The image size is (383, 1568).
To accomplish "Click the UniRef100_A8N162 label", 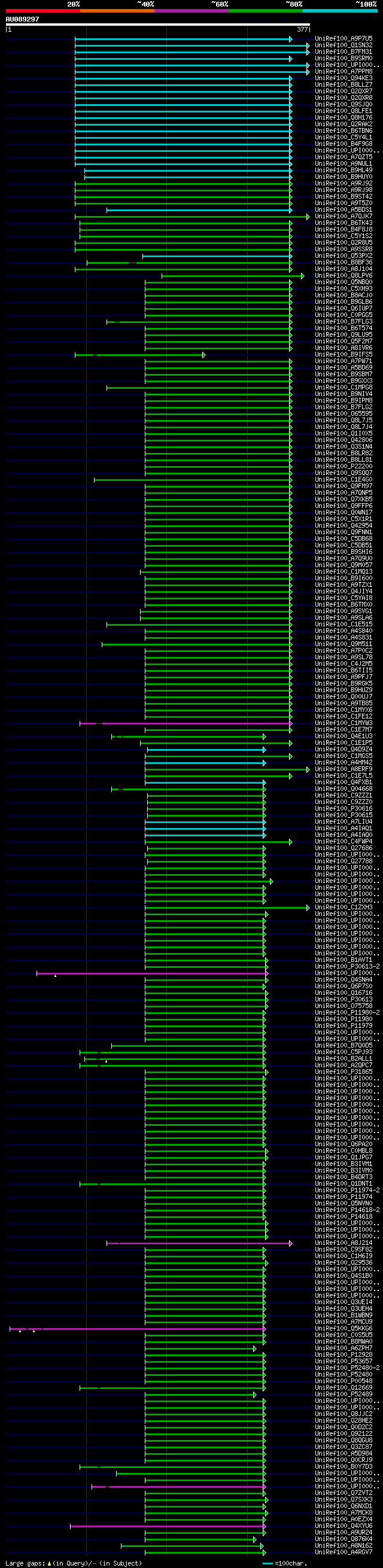I will (x=344, y=1546).
